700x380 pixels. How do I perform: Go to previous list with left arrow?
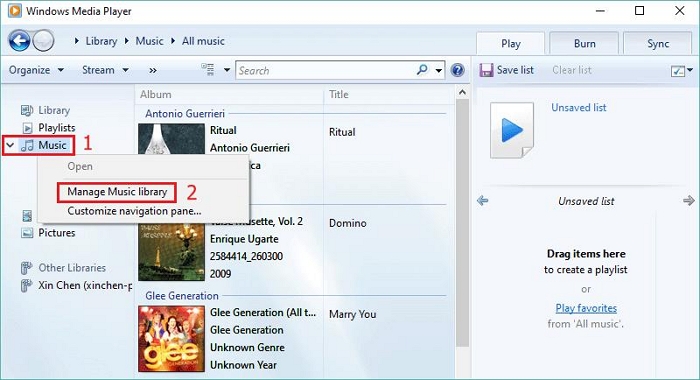click(482, 201)
